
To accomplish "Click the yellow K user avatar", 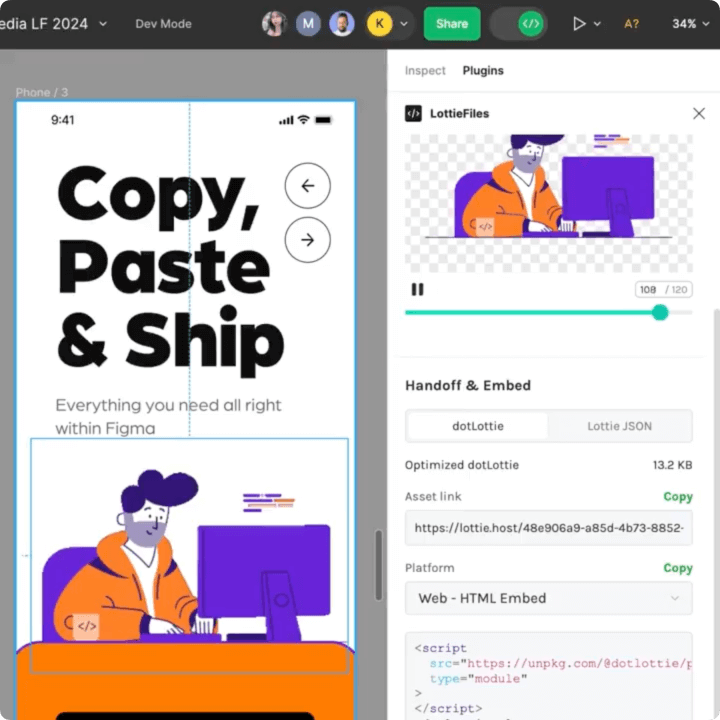I will point(380,24).
